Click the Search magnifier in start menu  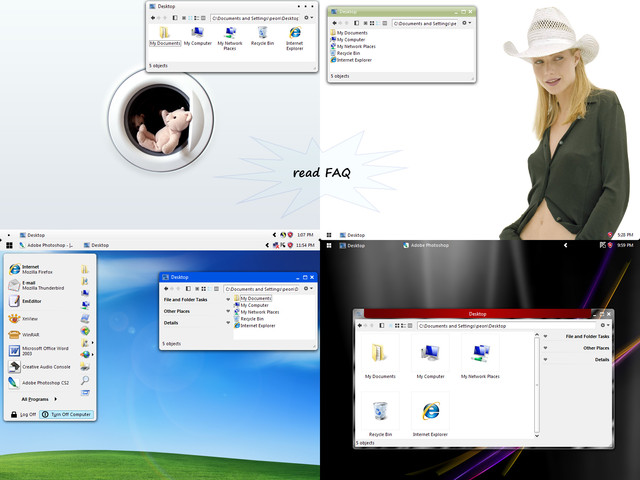pos(85,380)
